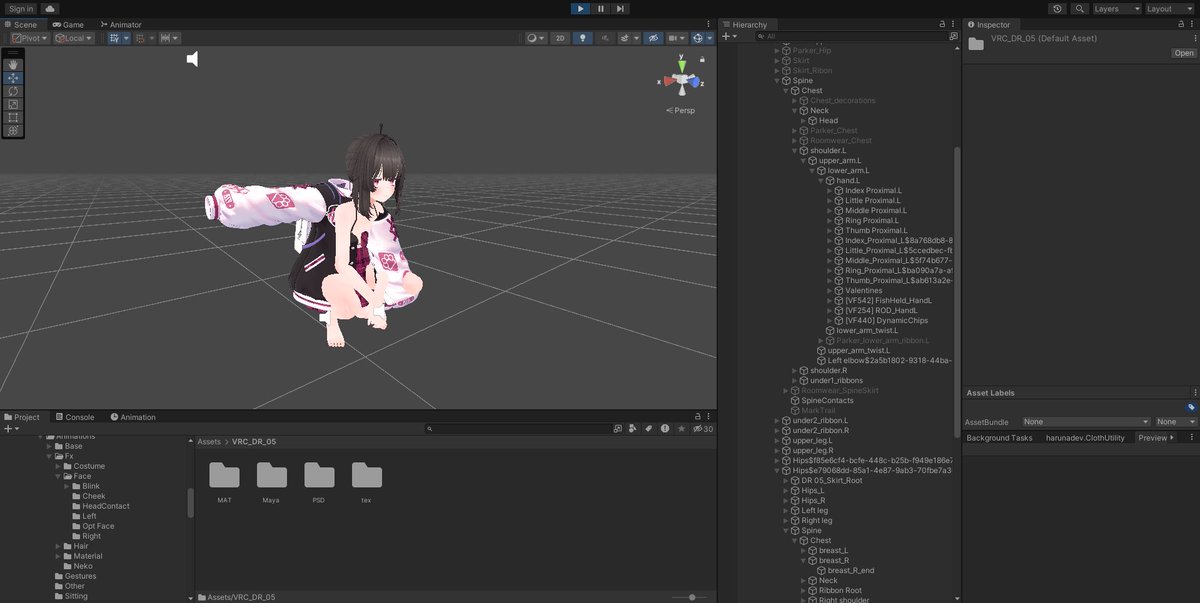
Task: Open the Layout dropdown
Action: point(1170,8)
